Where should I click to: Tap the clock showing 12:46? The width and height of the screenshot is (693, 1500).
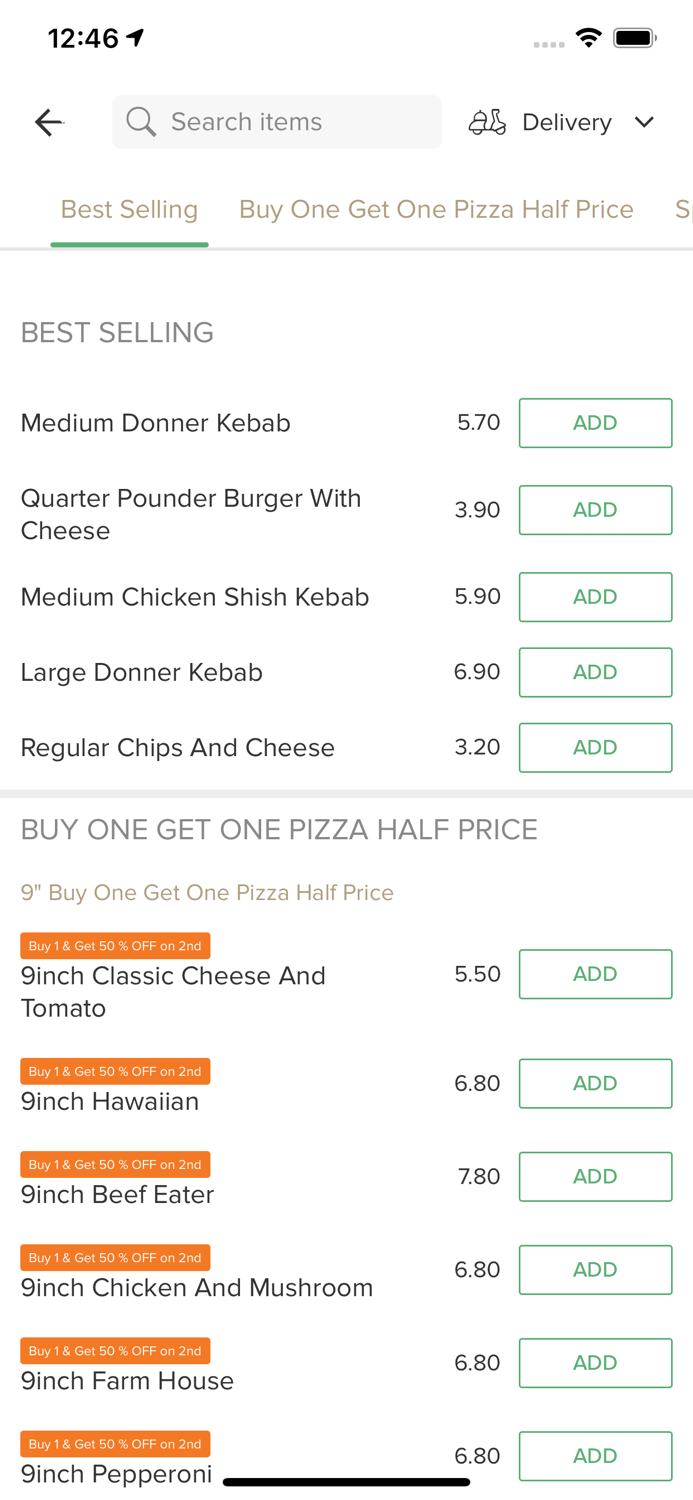point(85,37)
